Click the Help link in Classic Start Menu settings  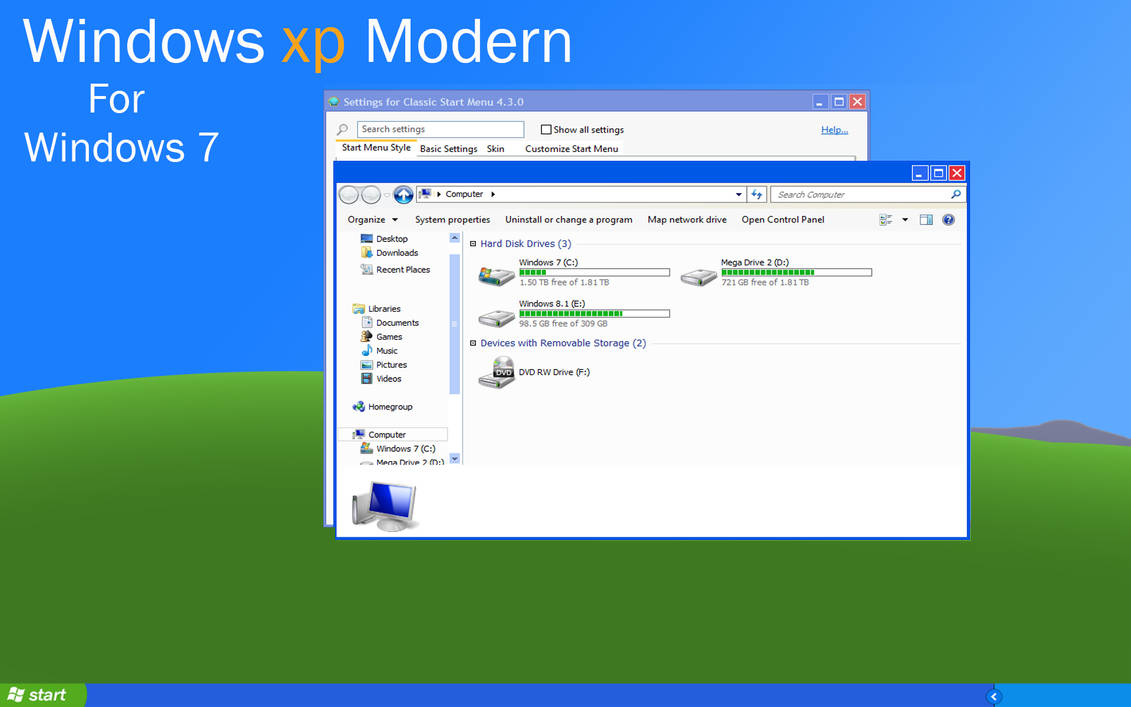click(x=833, y=129)
